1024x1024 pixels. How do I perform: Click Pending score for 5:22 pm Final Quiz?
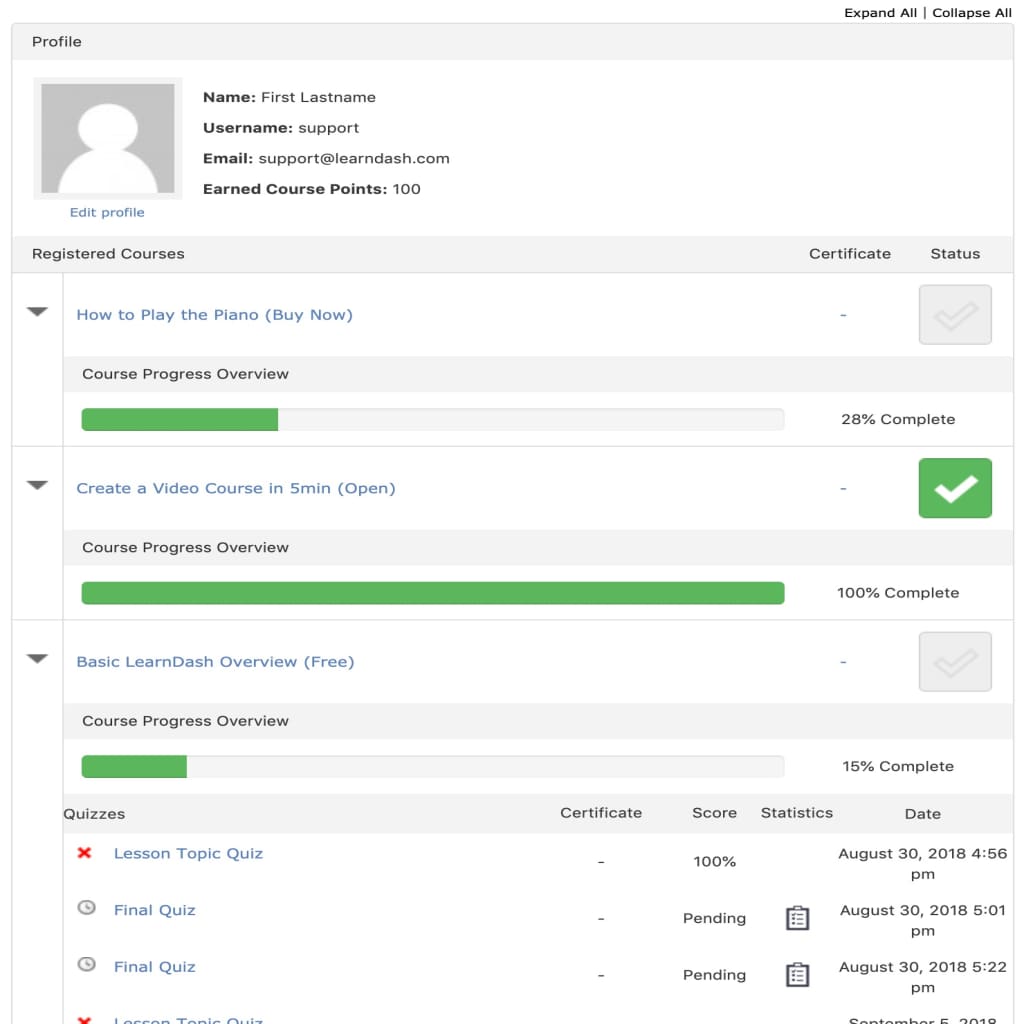point(714,975)
